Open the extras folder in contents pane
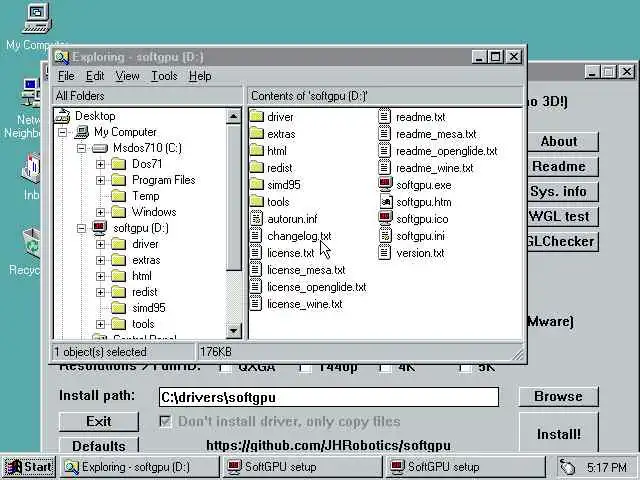The width and height of the screenshot is (640, 480). [257, 133]
